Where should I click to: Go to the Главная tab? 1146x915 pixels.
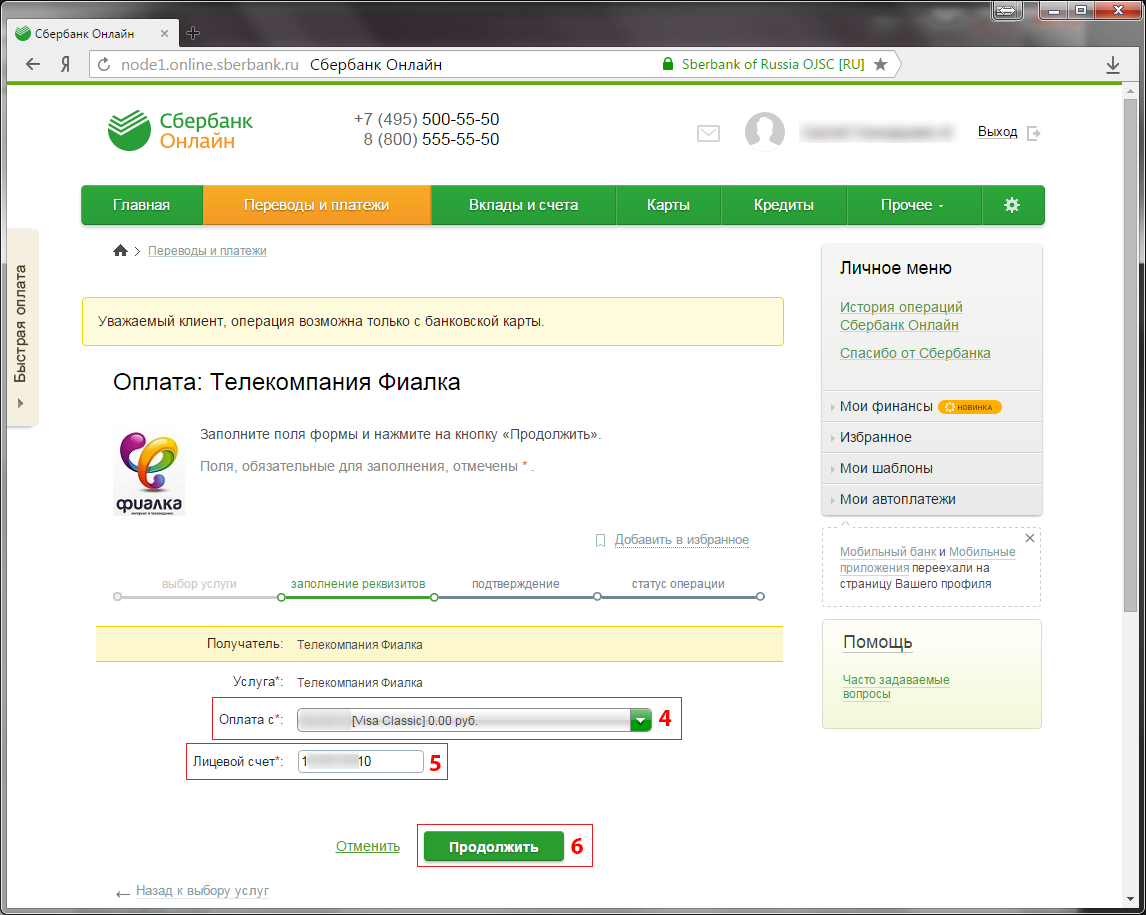[x=142, y=205]
